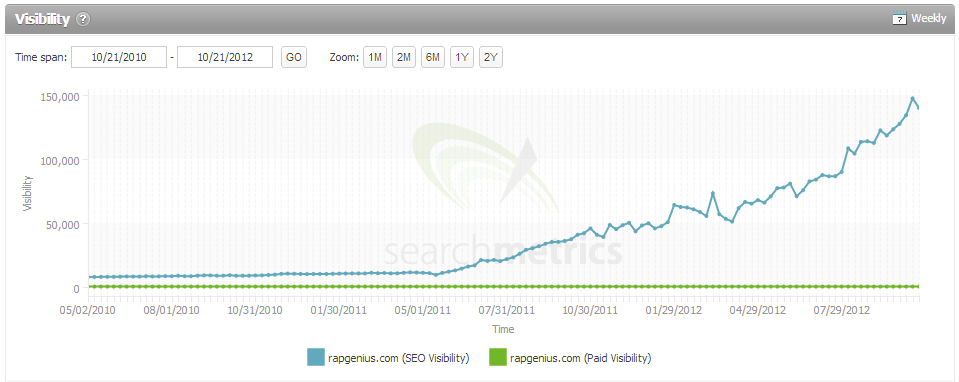Click the GO button
Image resolution: width=959 pixels, height=382 pixels.
(294, 57)
